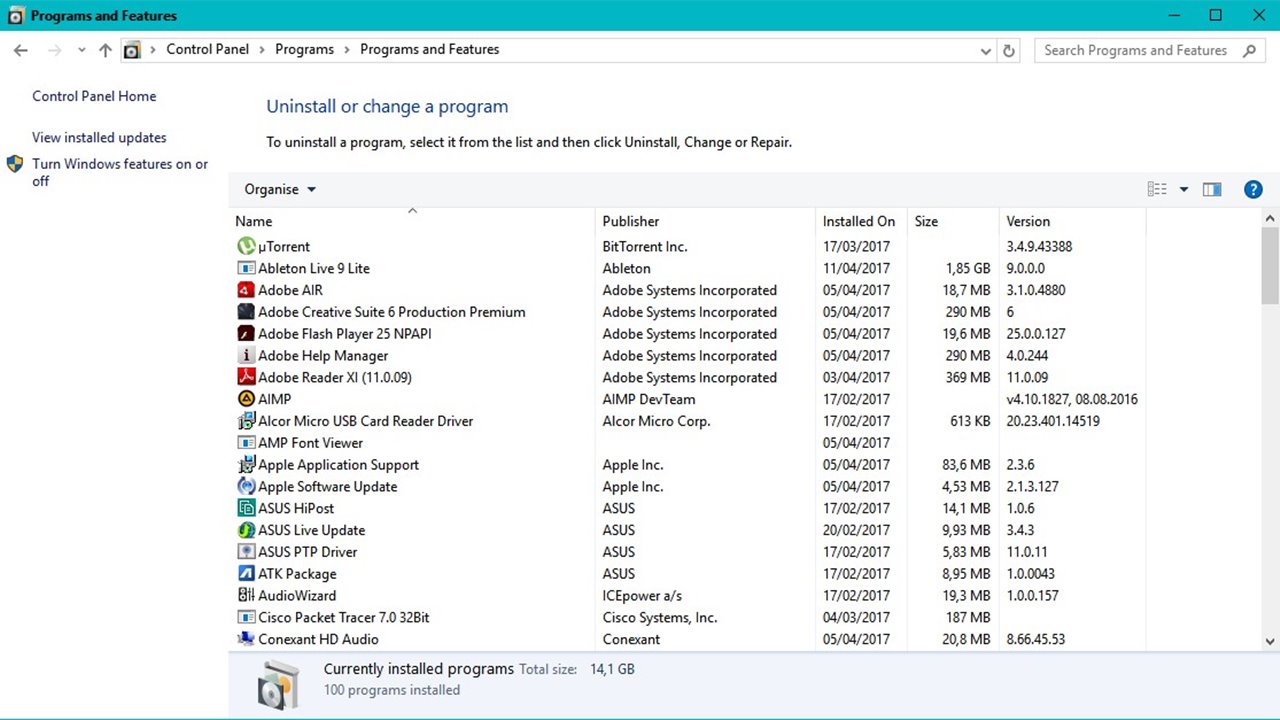Sort list by Size column header
The width and height of the screenshot is (1280, 720).
(926, 221)
